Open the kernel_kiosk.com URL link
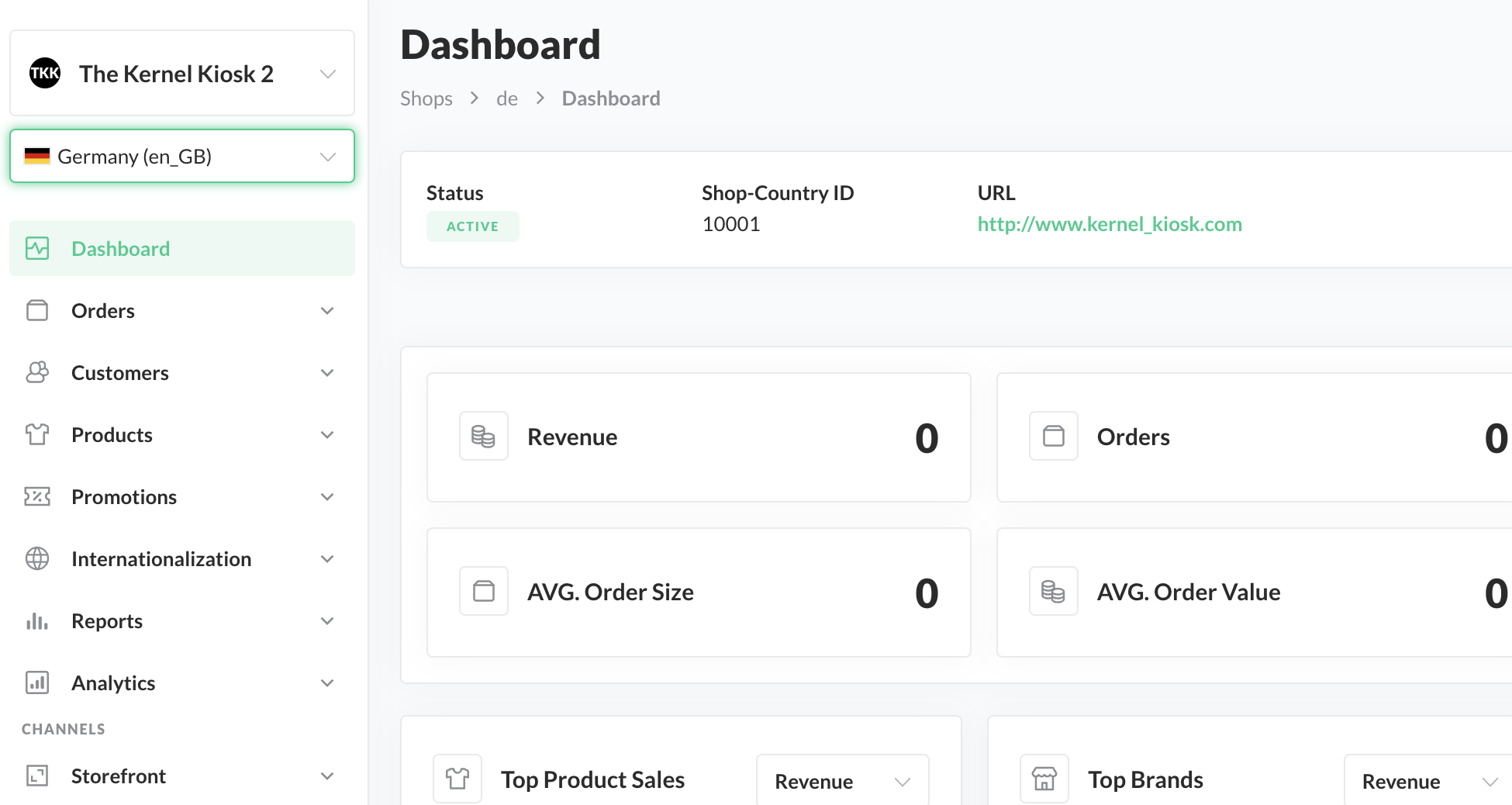 (1109, 224)
